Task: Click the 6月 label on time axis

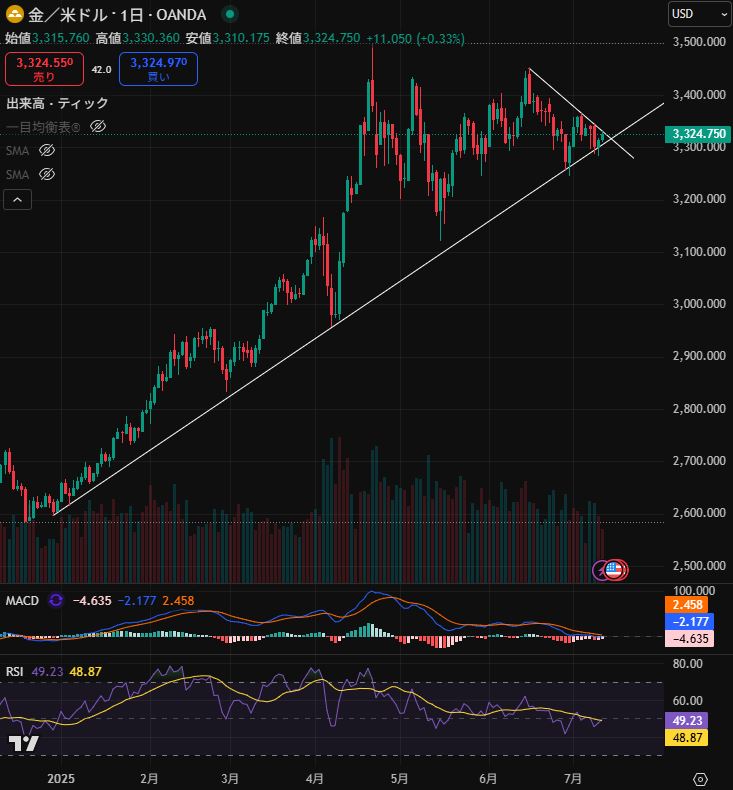Action: pos(488,778)
